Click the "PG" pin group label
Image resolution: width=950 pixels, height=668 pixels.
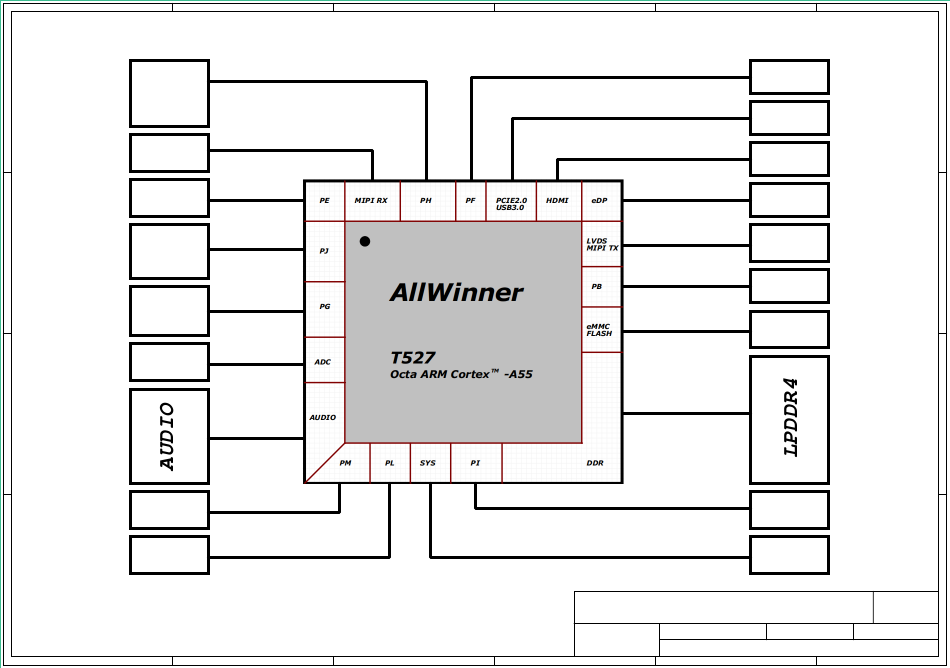[325, 306]
